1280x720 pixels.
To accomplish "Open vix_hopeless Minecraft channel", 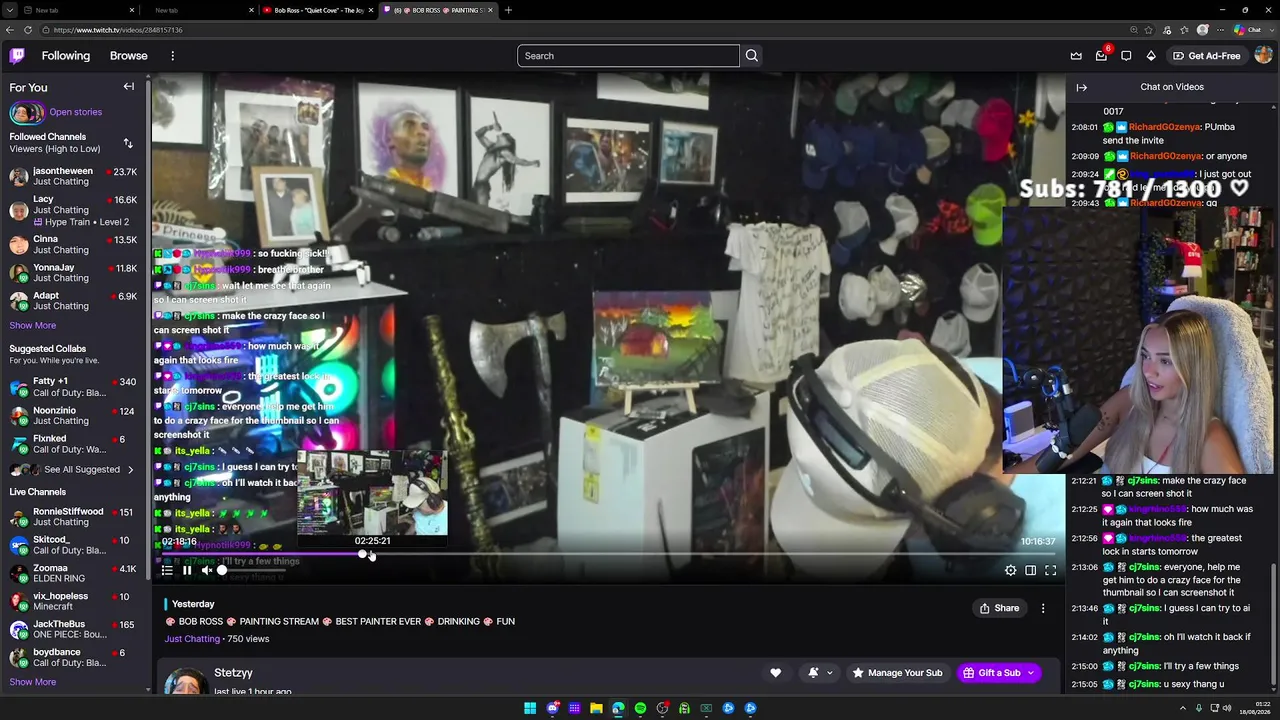I will coord(73,601).
